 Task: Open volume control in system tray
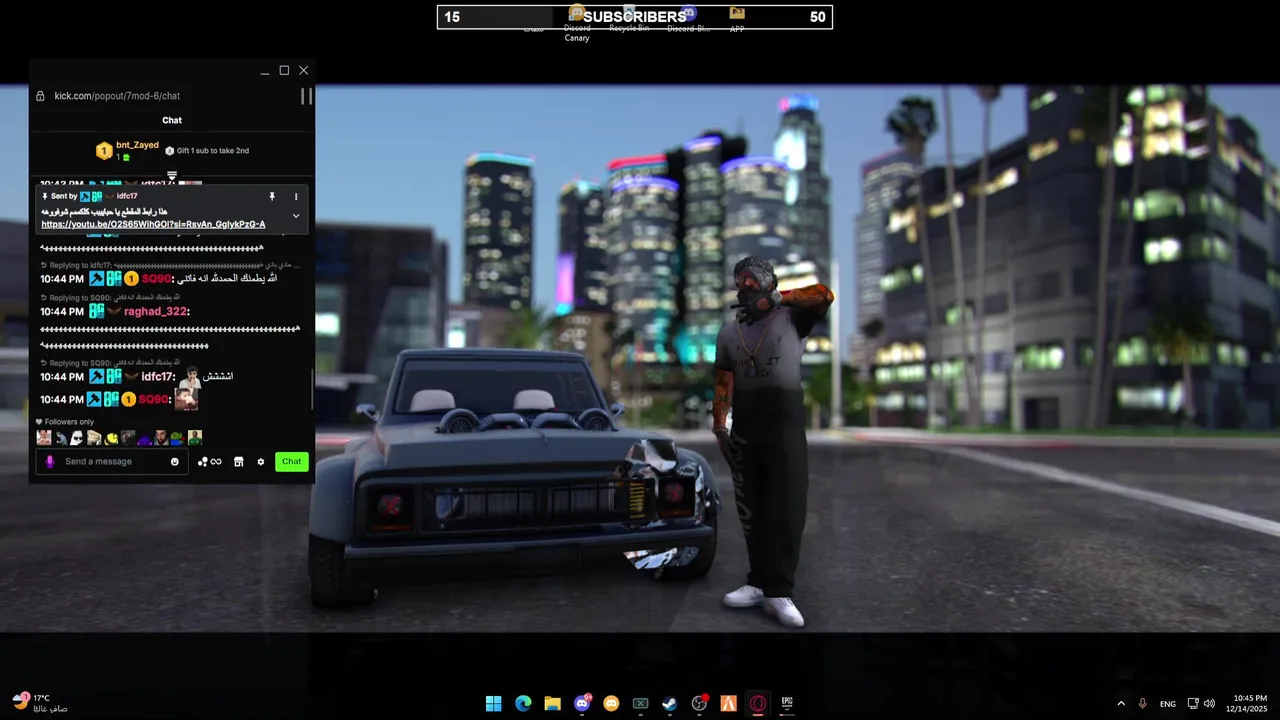pyautogui.click(x=1210, y=704)
